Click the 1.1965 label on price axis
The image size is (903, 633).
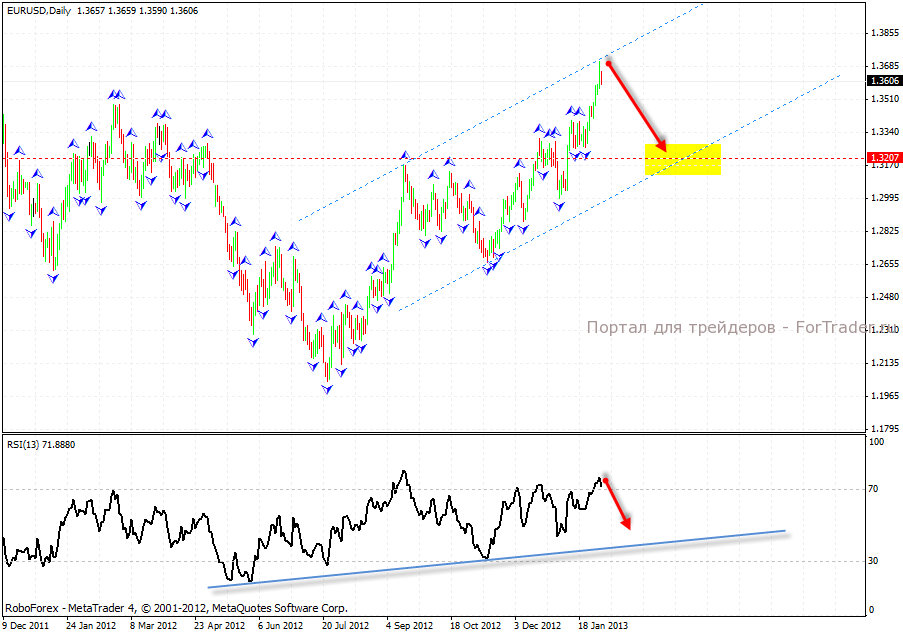tap(884, 396)
